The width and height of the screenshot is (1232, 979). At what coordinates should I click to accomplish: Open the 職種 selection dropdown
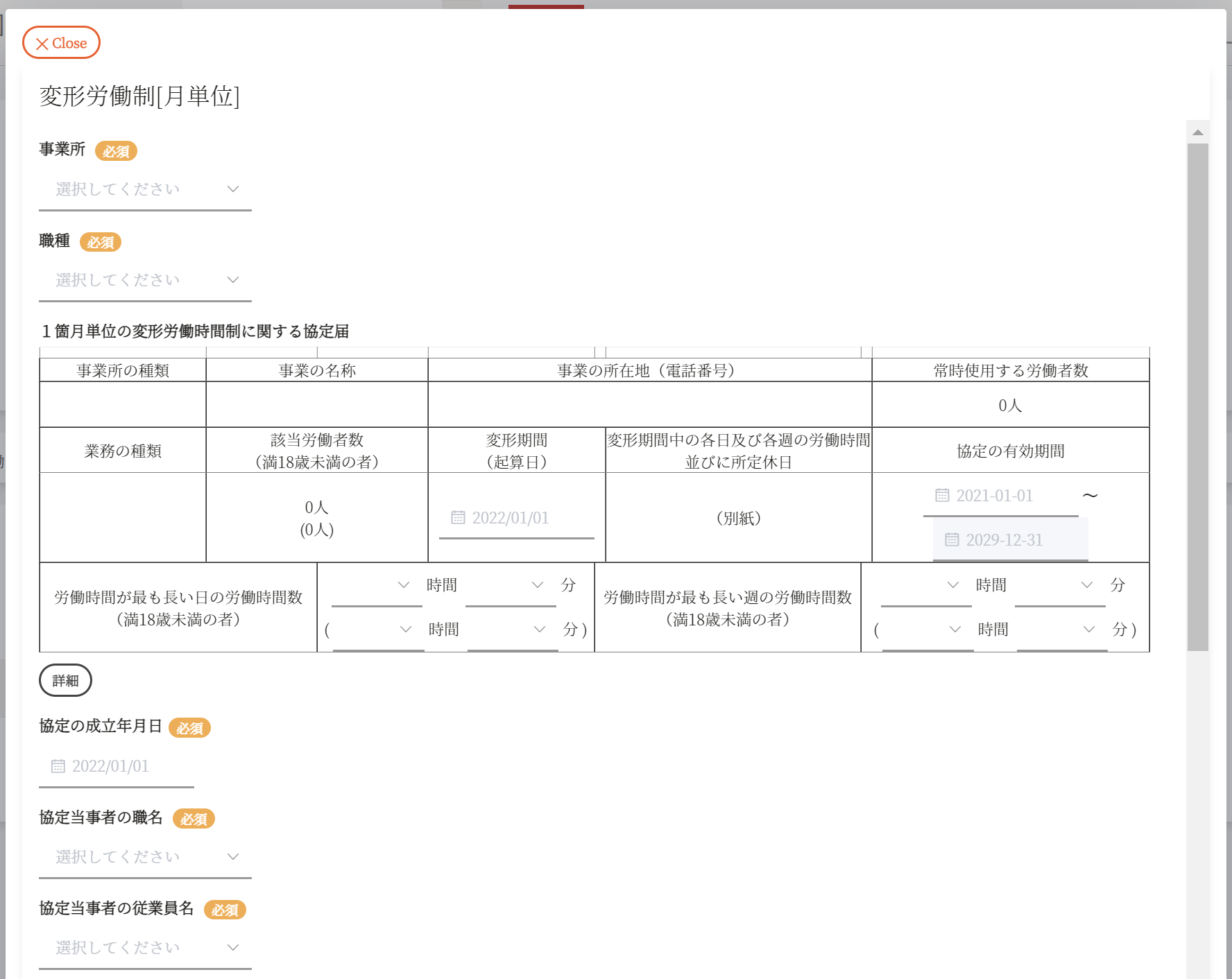coord(145,280)
